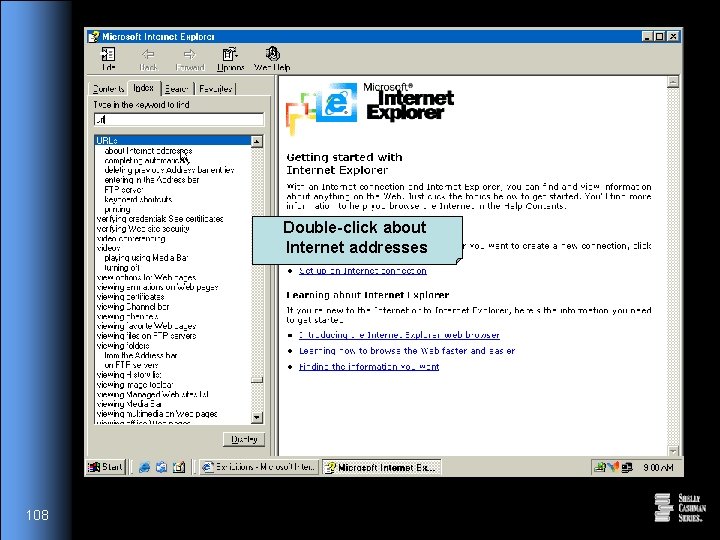Click the network system tray icon
This screenshot has width=720, height=540.
point(627,467)
